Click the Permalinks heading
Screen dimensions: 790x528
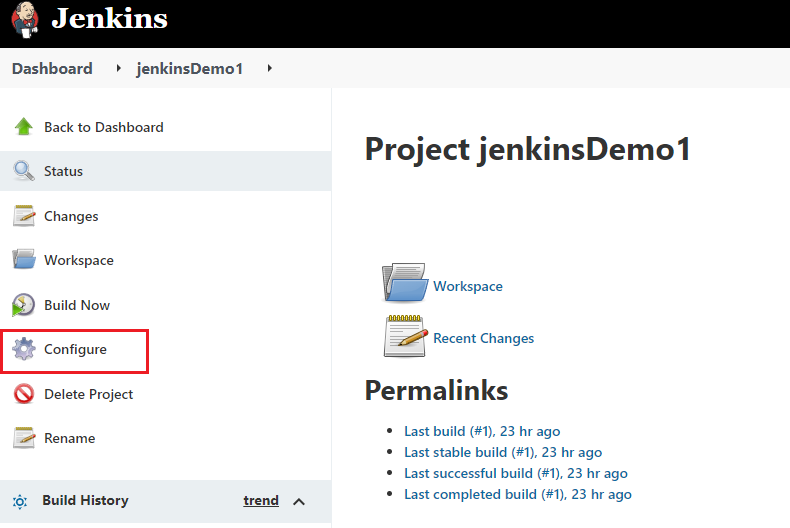click(436, 391)
